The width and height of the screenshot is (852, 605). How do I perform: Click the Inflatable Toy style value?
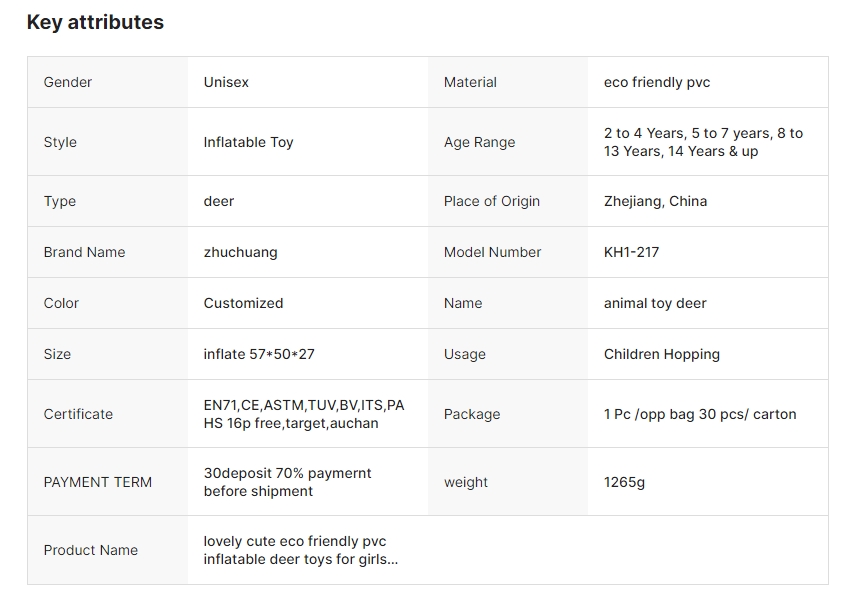(248, 142)
